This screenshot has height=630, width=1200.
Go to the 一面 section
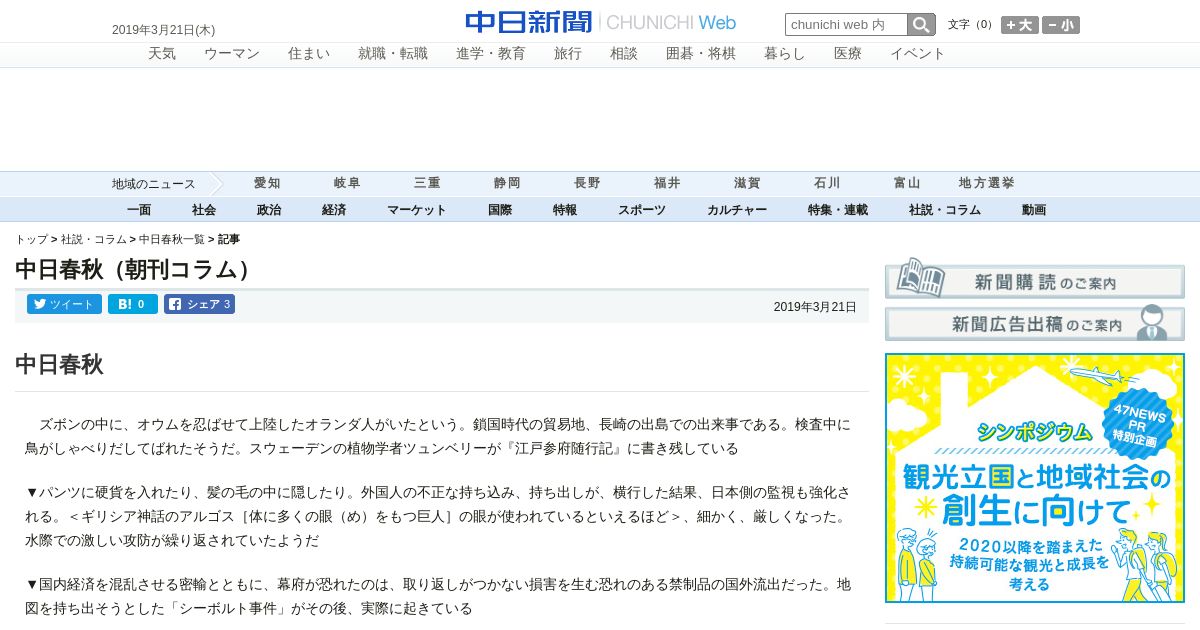[139, 210]
